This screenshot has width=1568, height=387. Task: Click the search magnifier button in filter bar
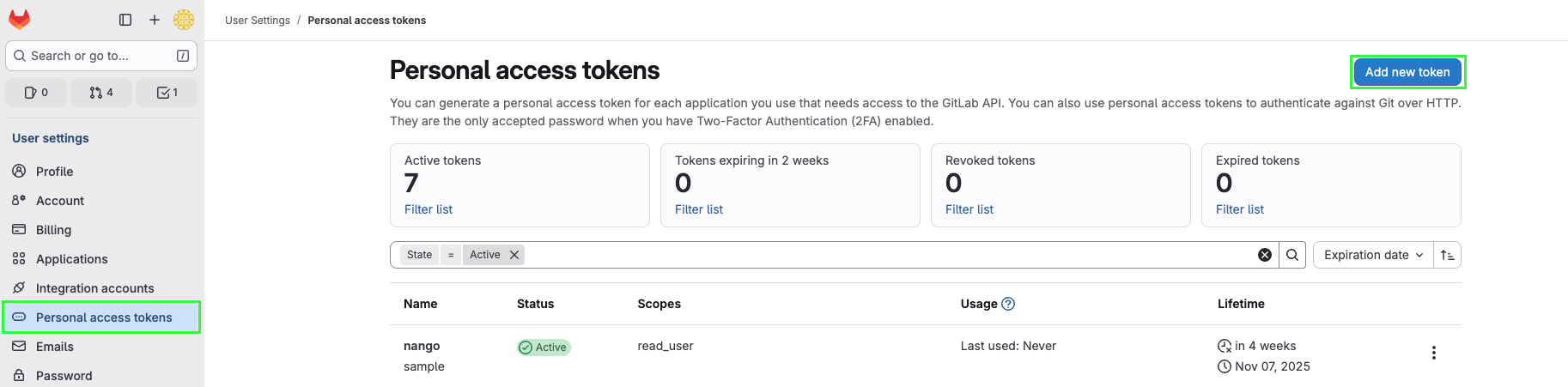click(1292, 255)
